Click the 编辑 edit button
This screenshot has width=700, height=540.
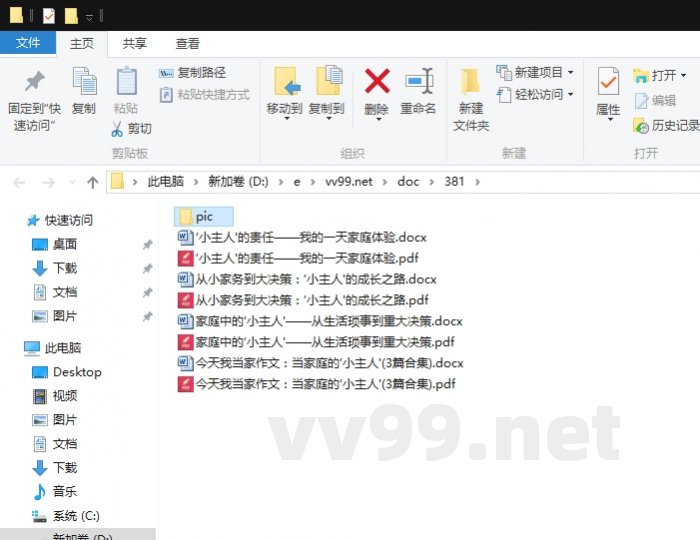click(655, 101)
